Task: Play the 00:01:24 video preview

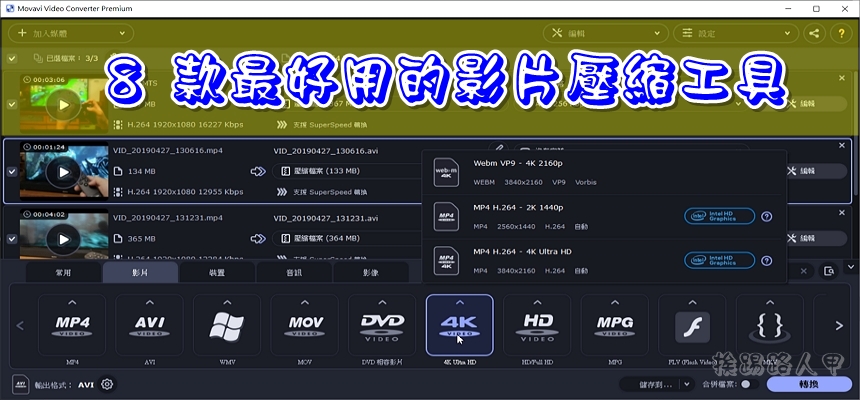Action: pyautogui.click(x=64, y=172)
